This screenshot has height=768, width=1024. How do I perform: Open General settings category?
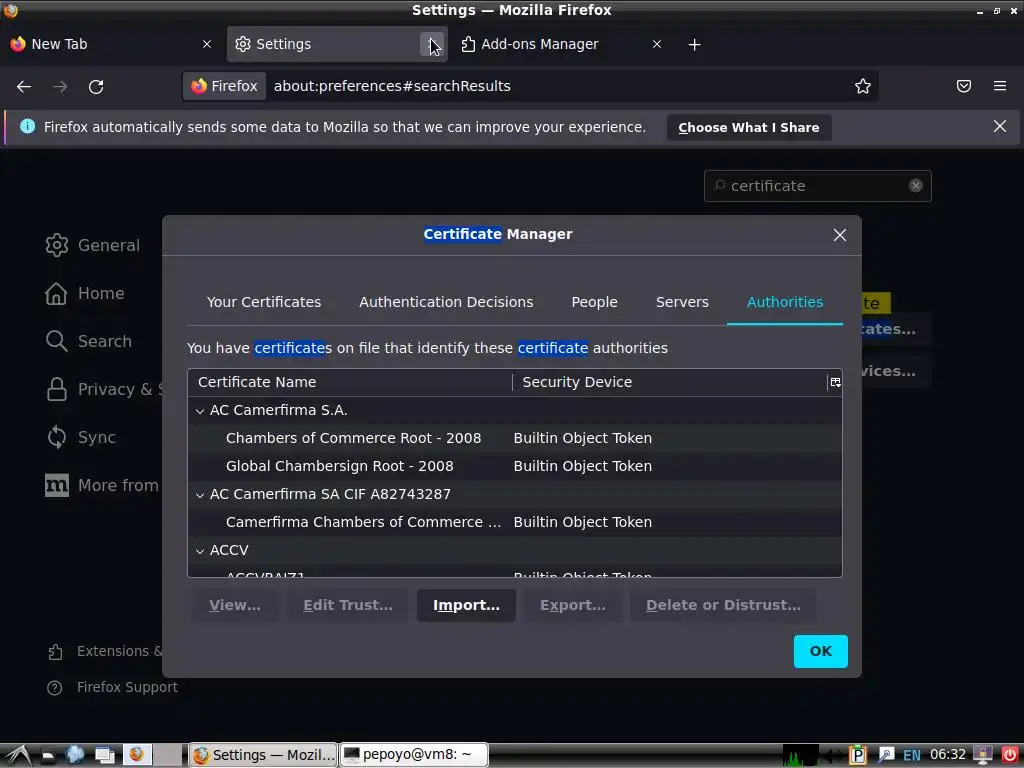click(x=93, y=246)
